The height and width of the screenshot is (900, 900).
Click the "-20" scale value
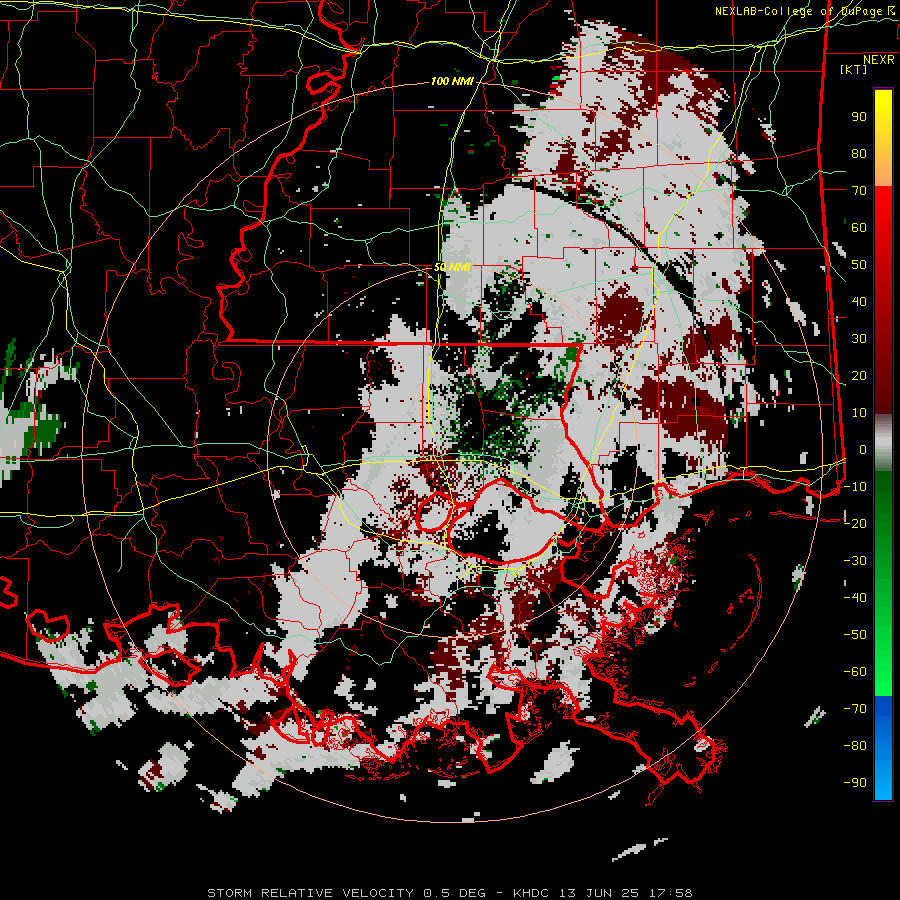(x=855, y=524)
